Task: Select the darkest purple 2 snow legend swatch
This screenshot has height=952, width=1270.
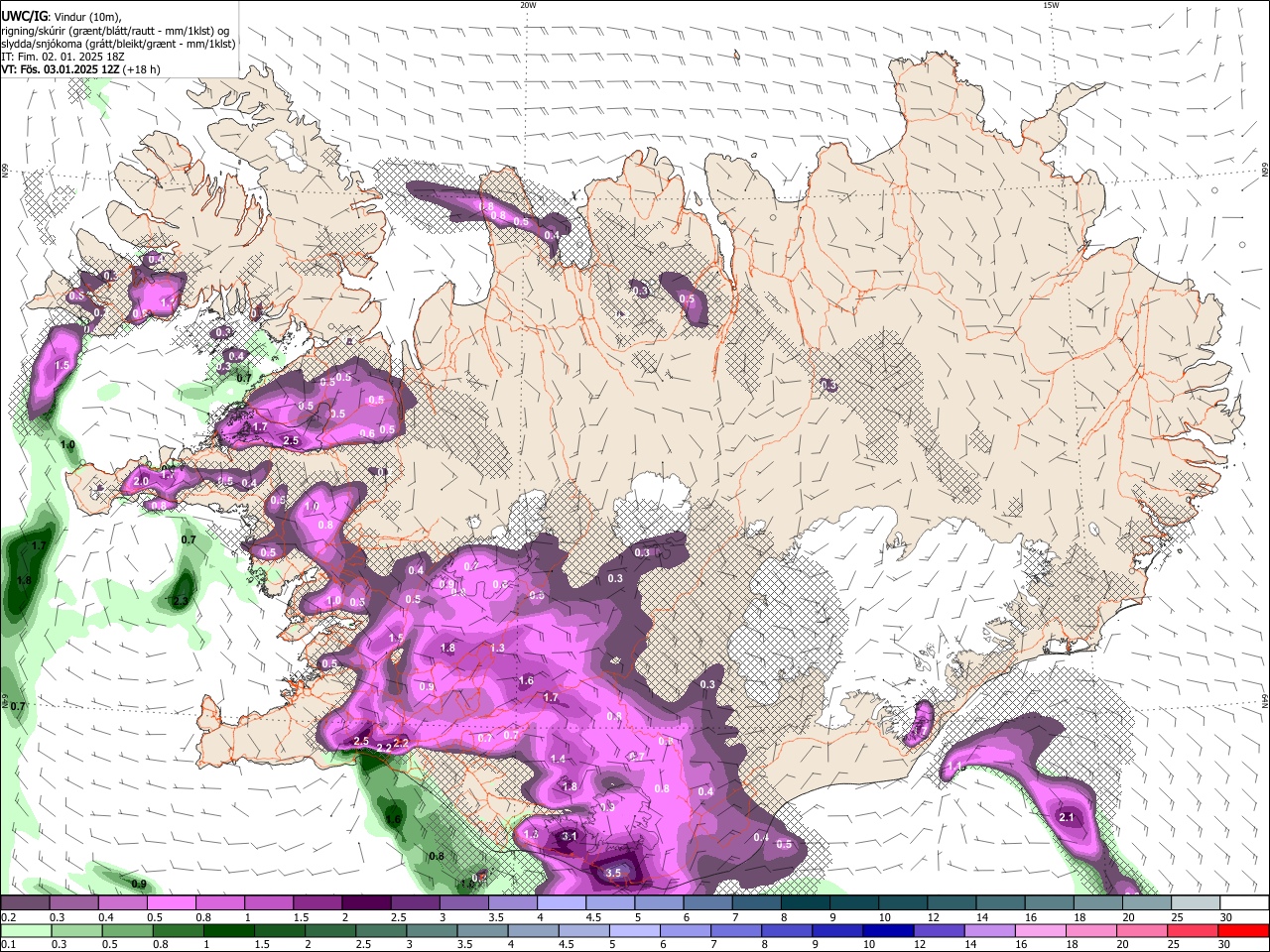Action: pos(366,902)
